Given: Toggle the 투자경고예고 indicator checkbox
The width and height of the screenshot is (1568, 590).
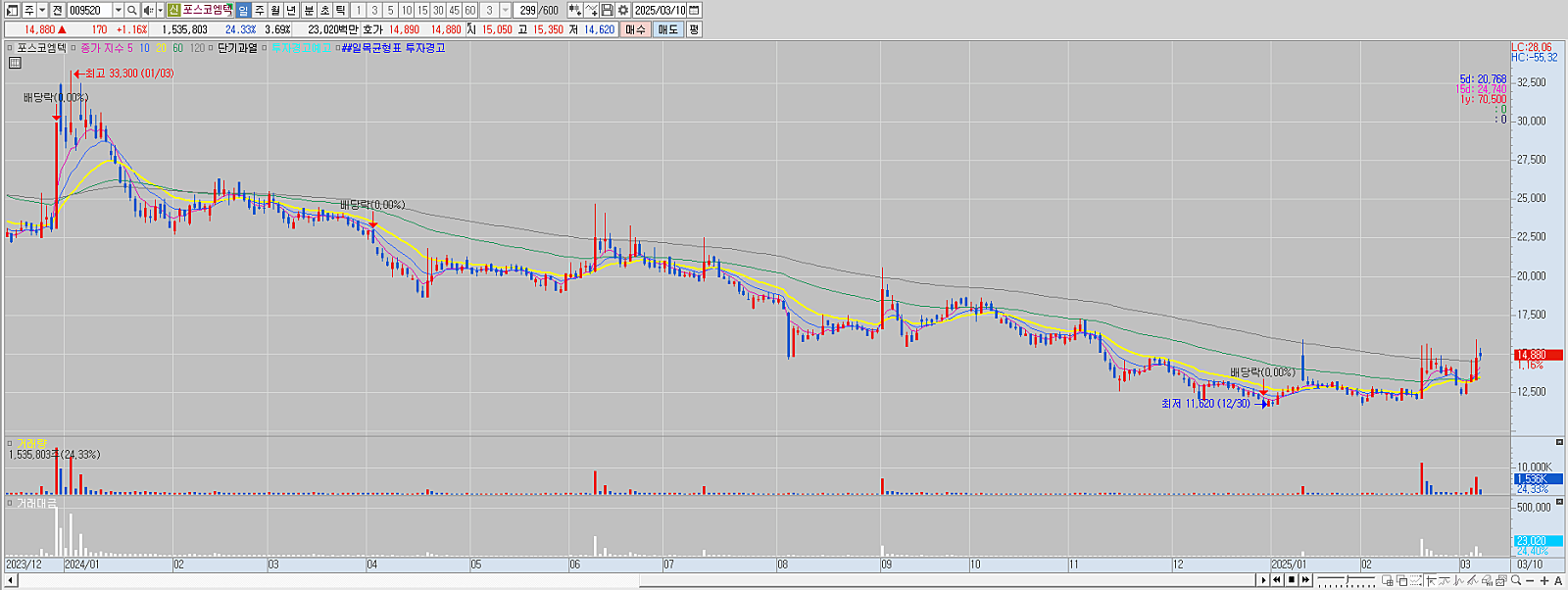Looking at the screenshot, I should 265,47.
